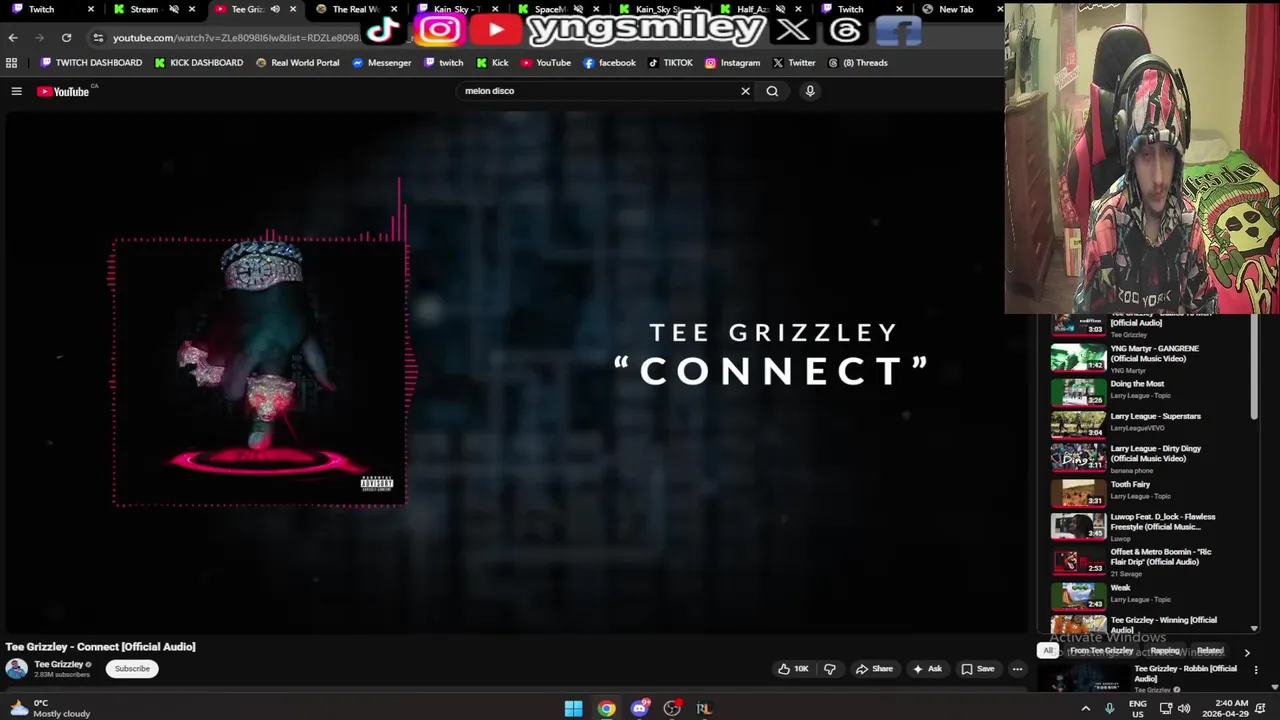Open the YouTube bookmark in the bookmarks bar
This screenshot has width=1280, height=720.
(x=546, y=63)
